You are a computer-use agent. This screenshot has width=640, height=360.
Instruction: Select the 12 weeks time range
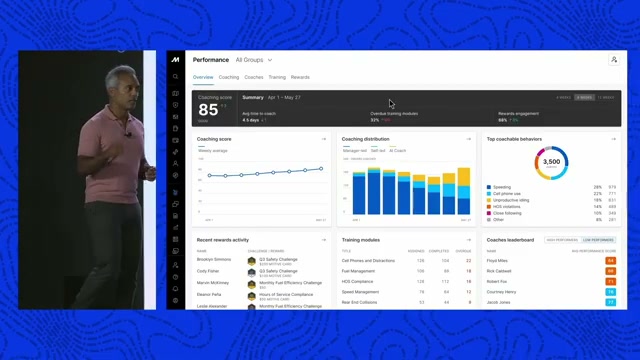(606, 98)
